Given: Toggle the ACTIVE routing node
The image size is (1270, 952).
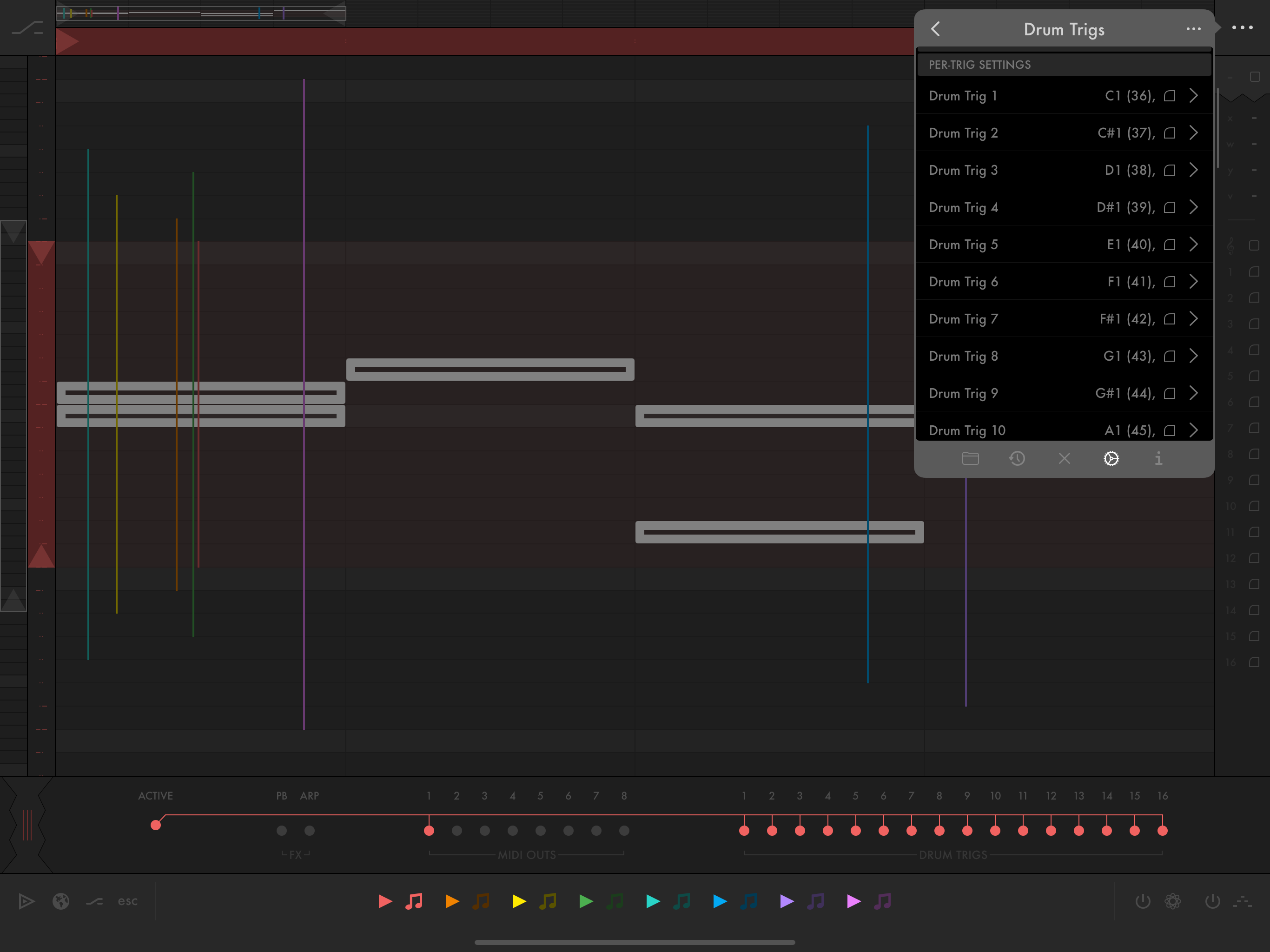Looking at the screenshot, I should point(156,825).
